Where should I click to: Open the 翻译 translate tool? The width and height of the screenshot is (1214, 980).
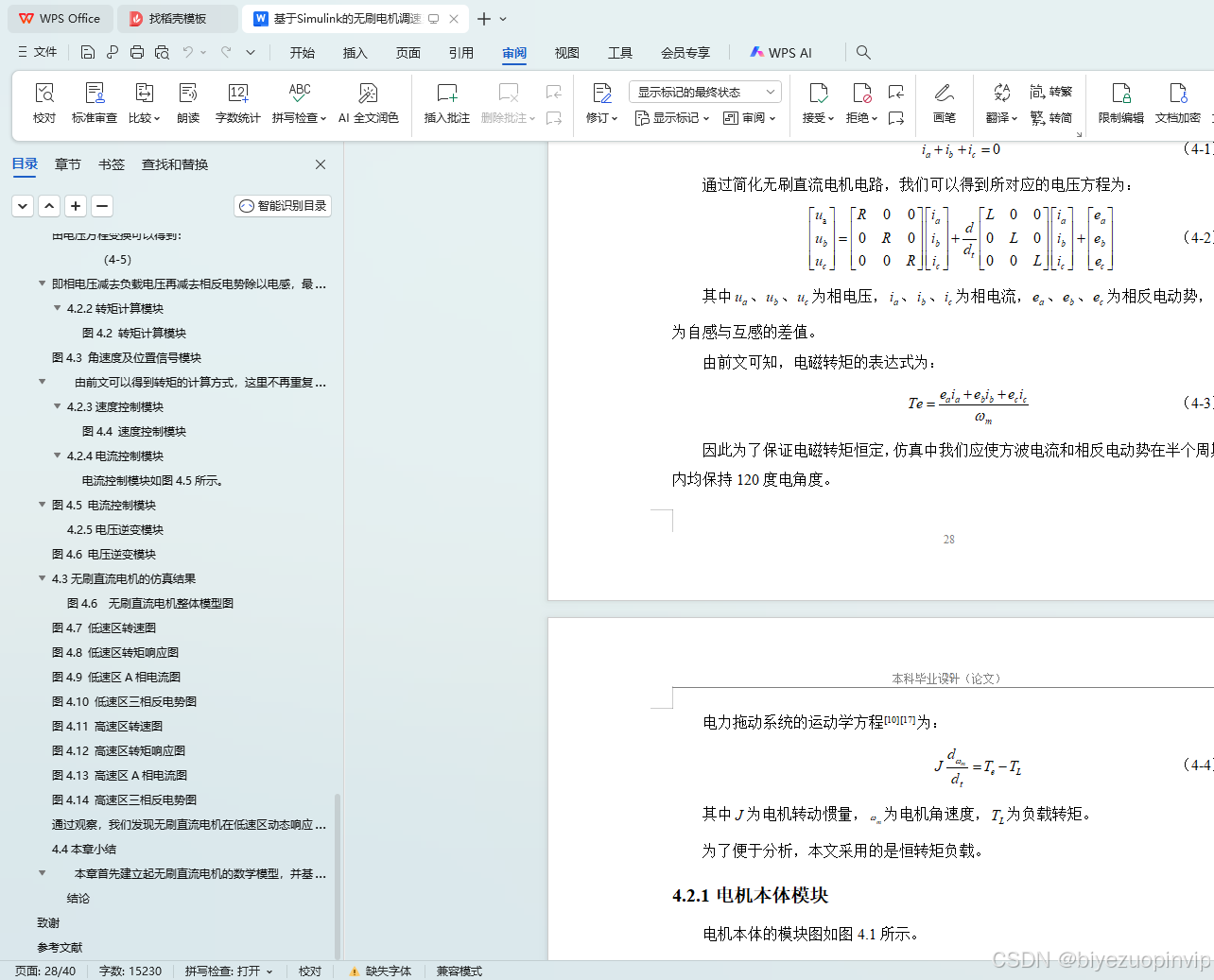pyautogui.click(x=1001, y=102)
